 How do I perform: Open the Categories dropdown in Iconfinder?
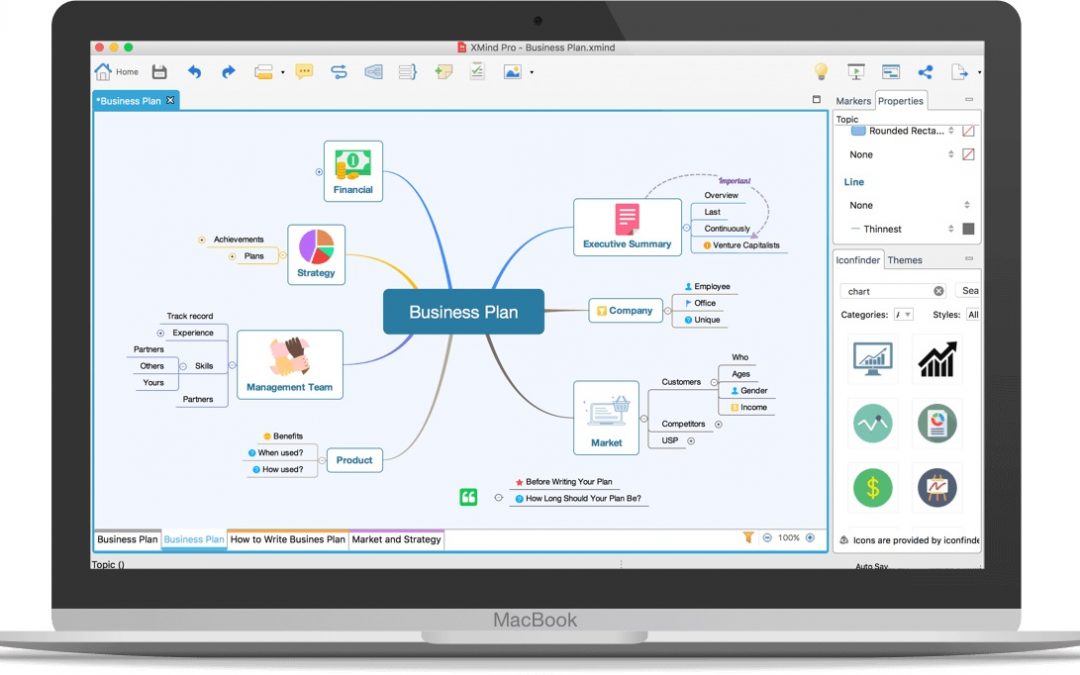(904, 315)
